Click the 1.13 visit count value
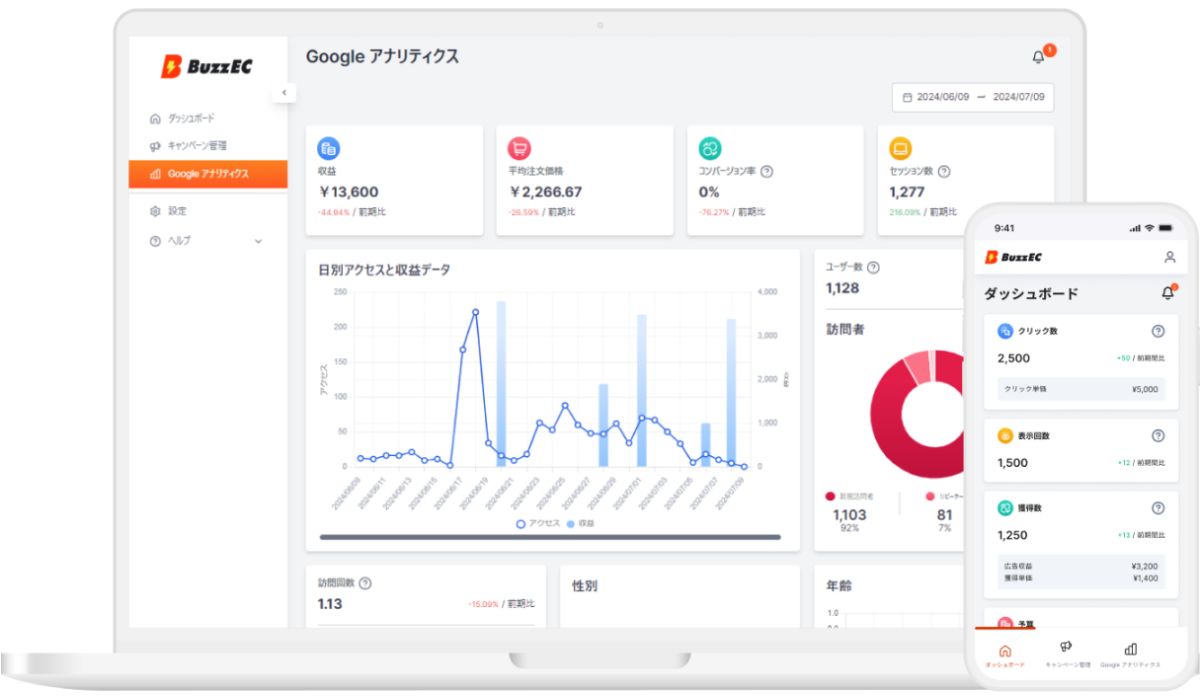Image resolution: width=1200 pixels, height=700 pixels. coord(330,604)
